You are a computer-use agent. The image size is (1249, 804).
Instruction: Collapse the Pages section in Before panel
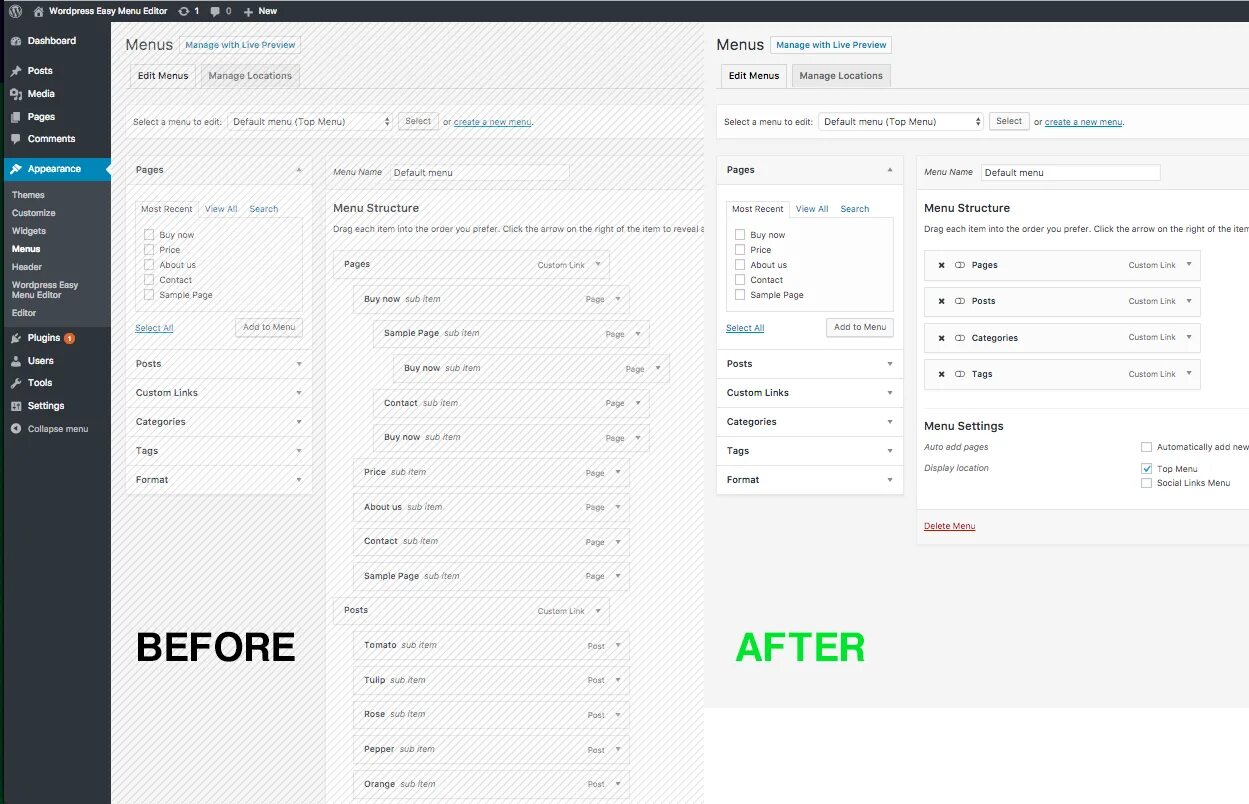click(299, 170)
